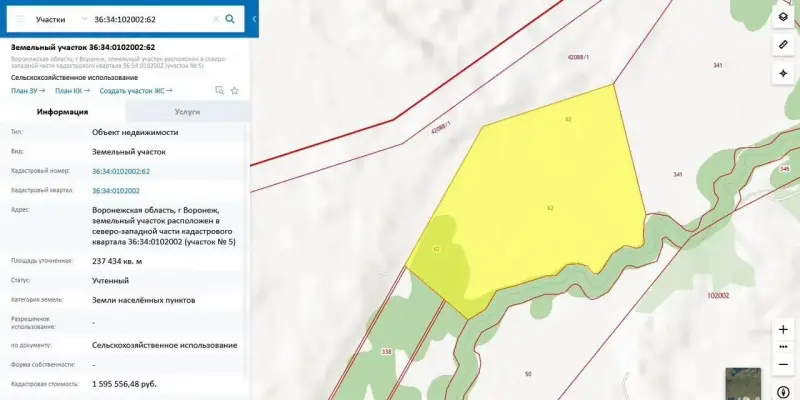The width and height of the screenshot is (800, 400).
Task: Click Объект недвижимости type value
Action: point(135,132)
